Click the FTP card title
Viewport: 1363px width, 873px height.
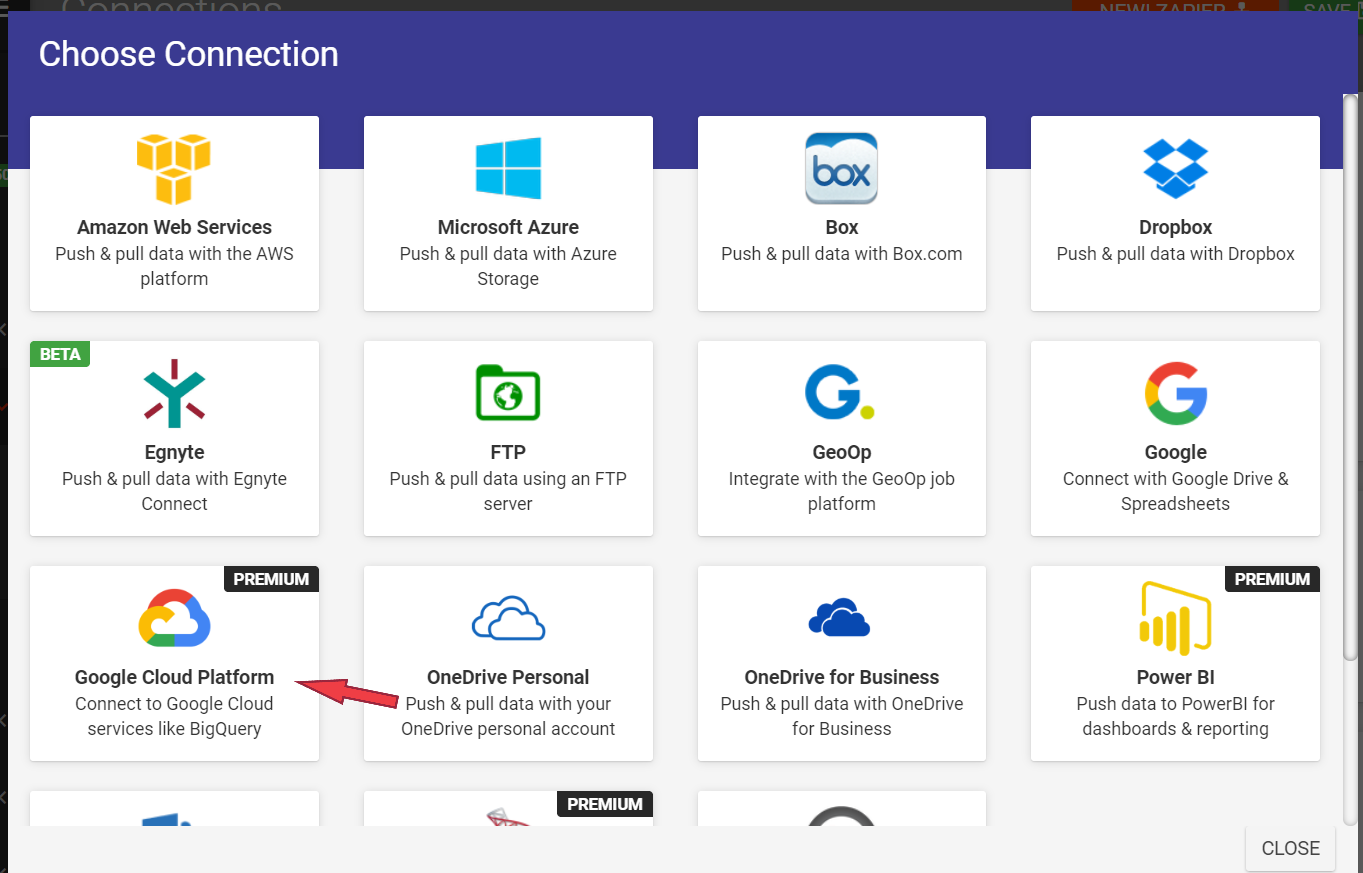pos(508,452)
